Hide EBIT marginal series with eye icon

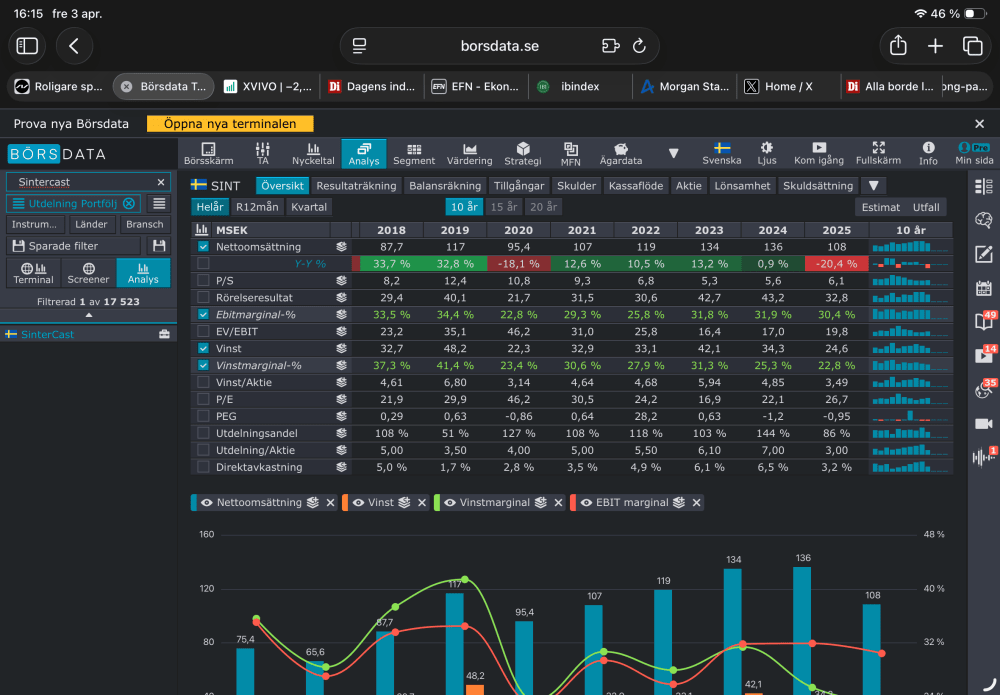[x=586, y=502]
